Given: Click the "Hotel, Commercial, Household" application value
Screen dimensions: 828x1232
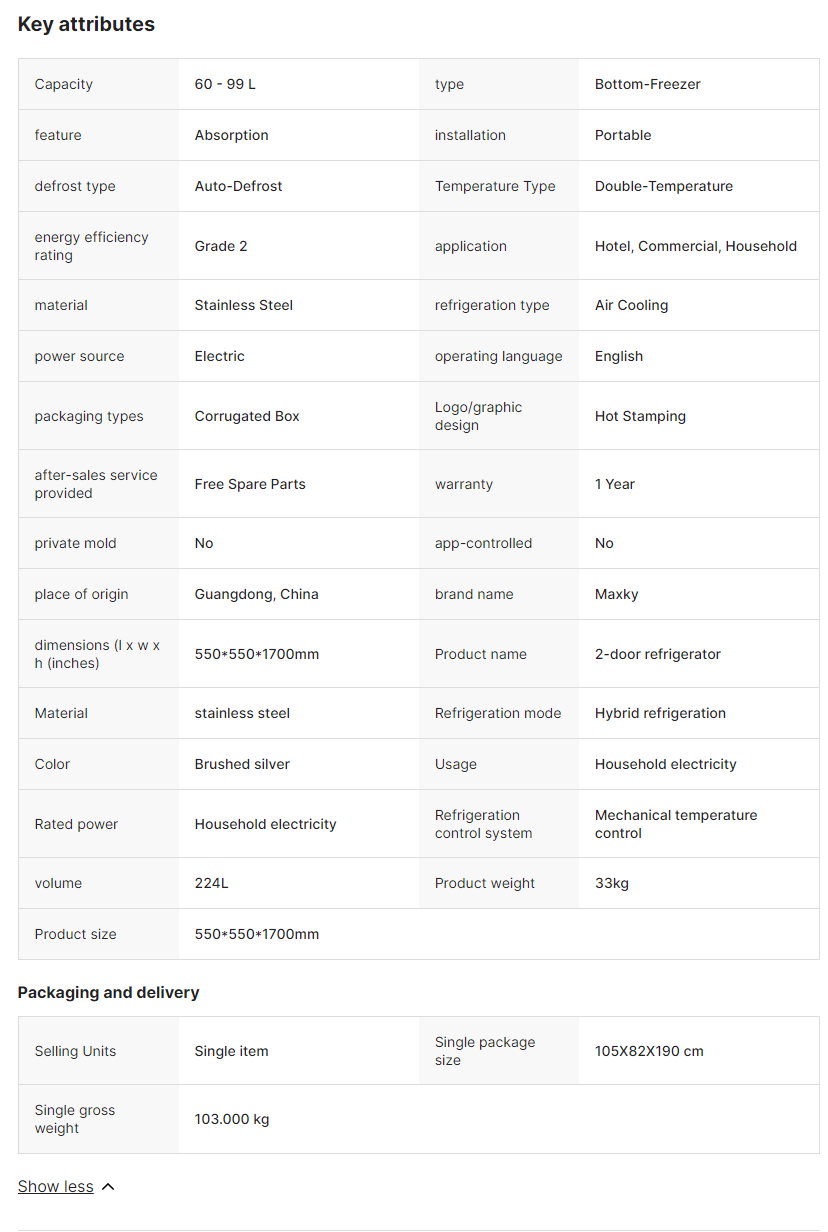Looking at the screenshot, I should point(695,246).
